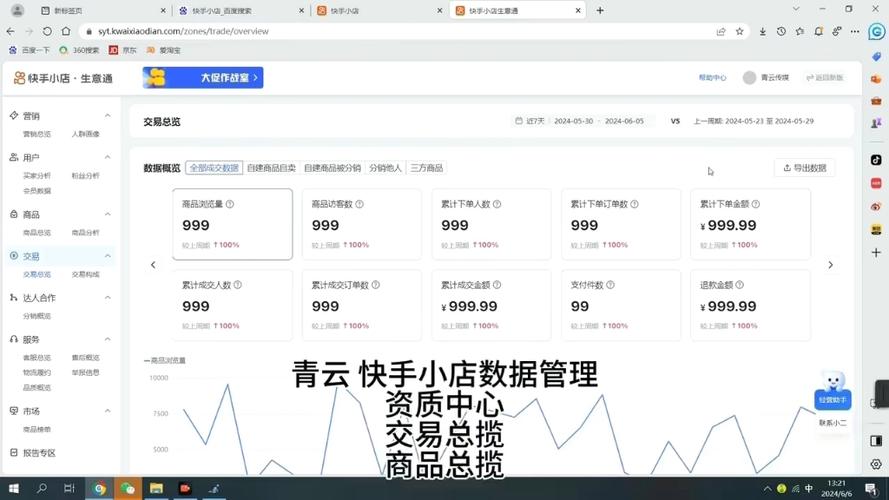Open the 大促作战室 banner

click(203, 78)
